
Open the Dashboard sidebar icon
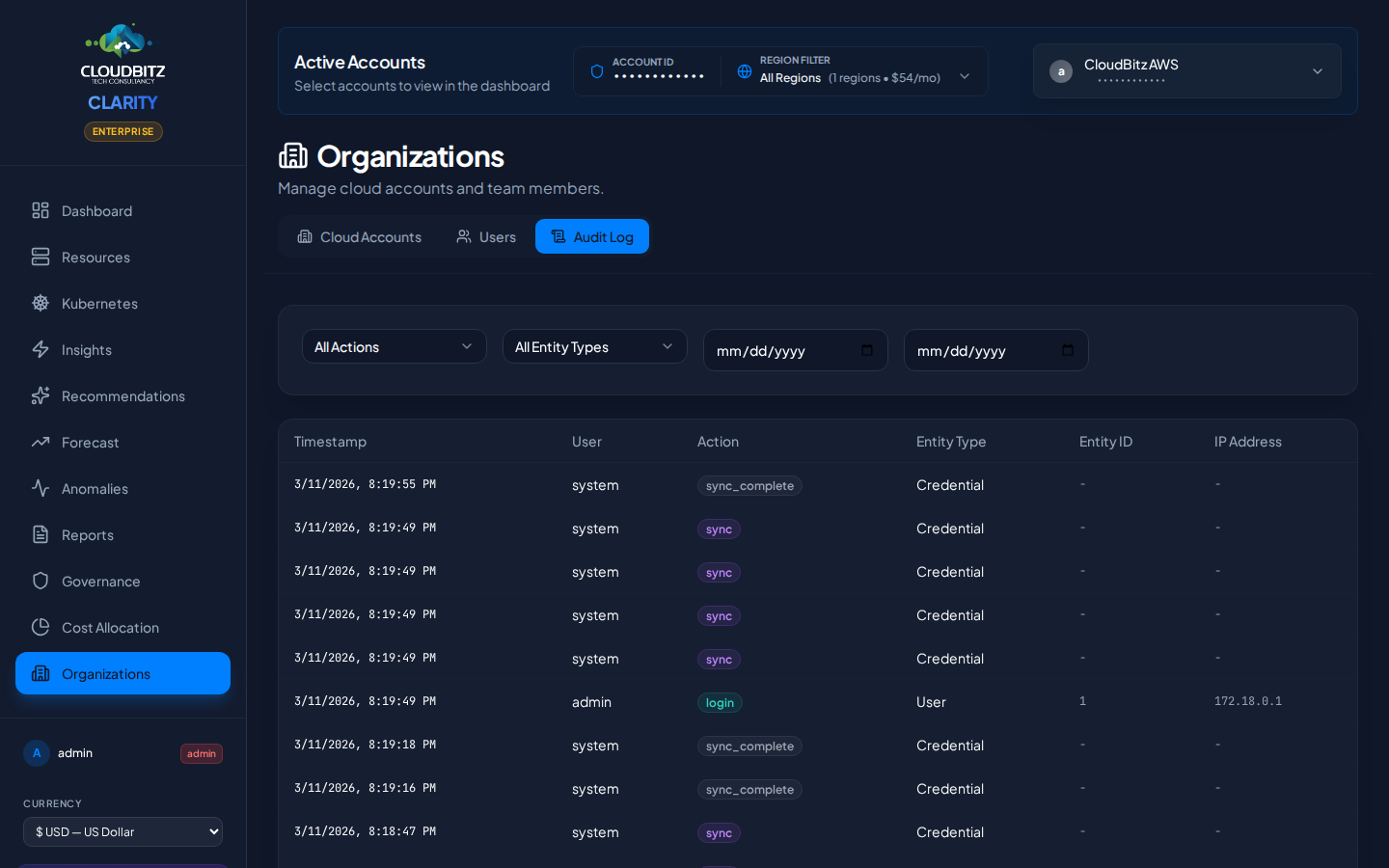(x=40, y=210)
